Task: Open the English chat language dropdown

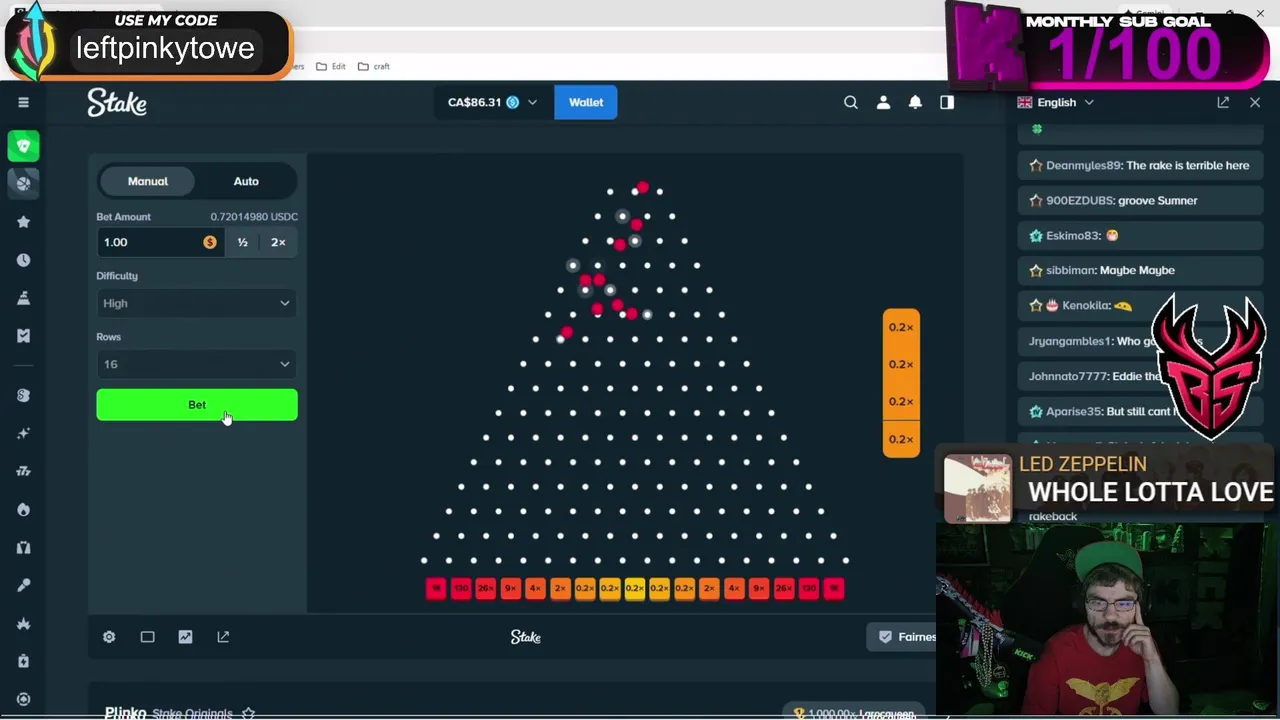Action: [x=1056, y=102]
